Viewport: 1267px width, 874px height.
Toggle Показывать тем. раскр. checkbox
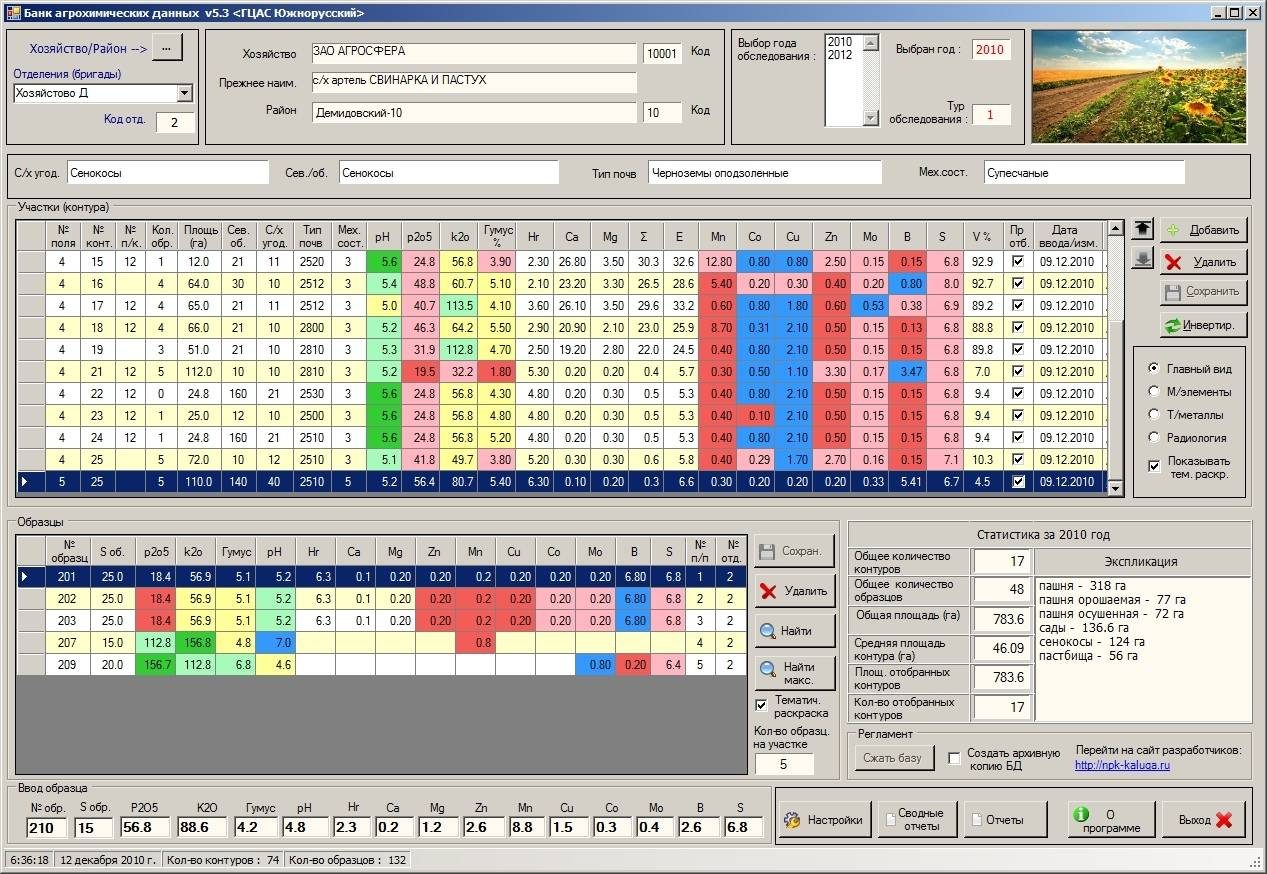pos(1155,464)
